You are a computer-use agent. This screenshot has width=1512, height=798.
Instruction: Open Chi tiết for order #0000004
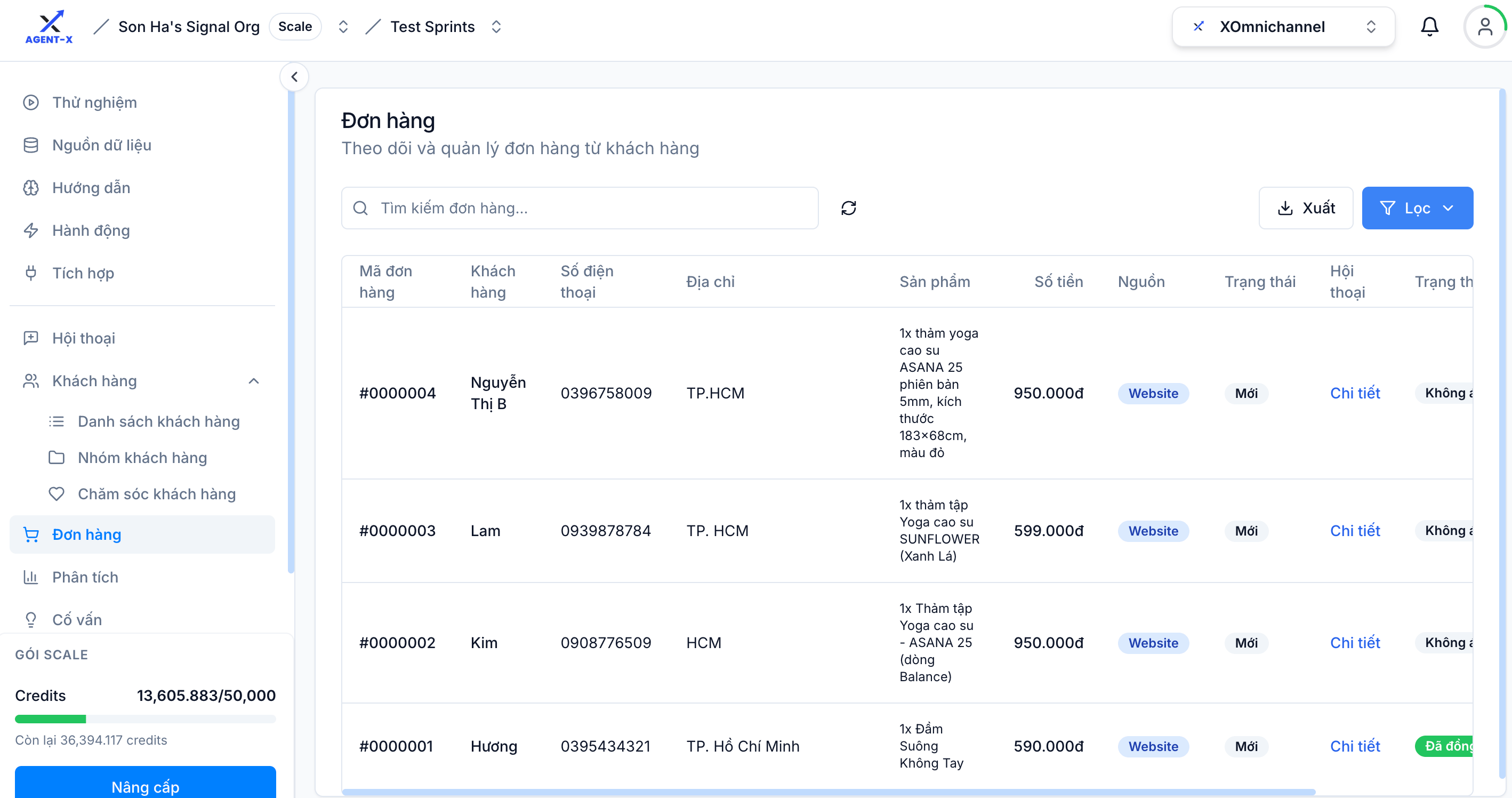(x=1355, y=393)
